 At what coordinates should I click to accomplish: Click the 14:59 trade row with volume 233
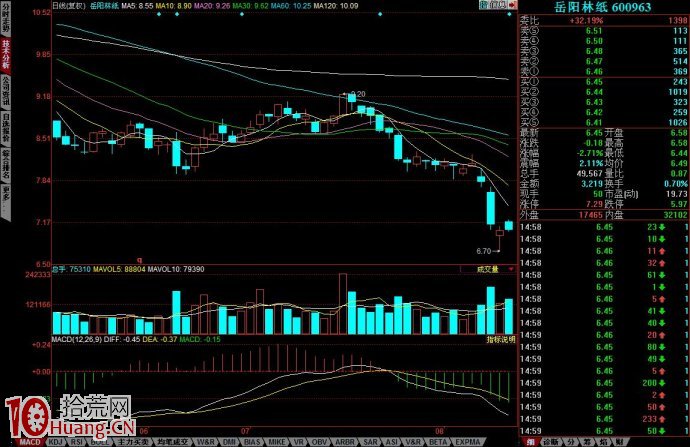(604, 419)
